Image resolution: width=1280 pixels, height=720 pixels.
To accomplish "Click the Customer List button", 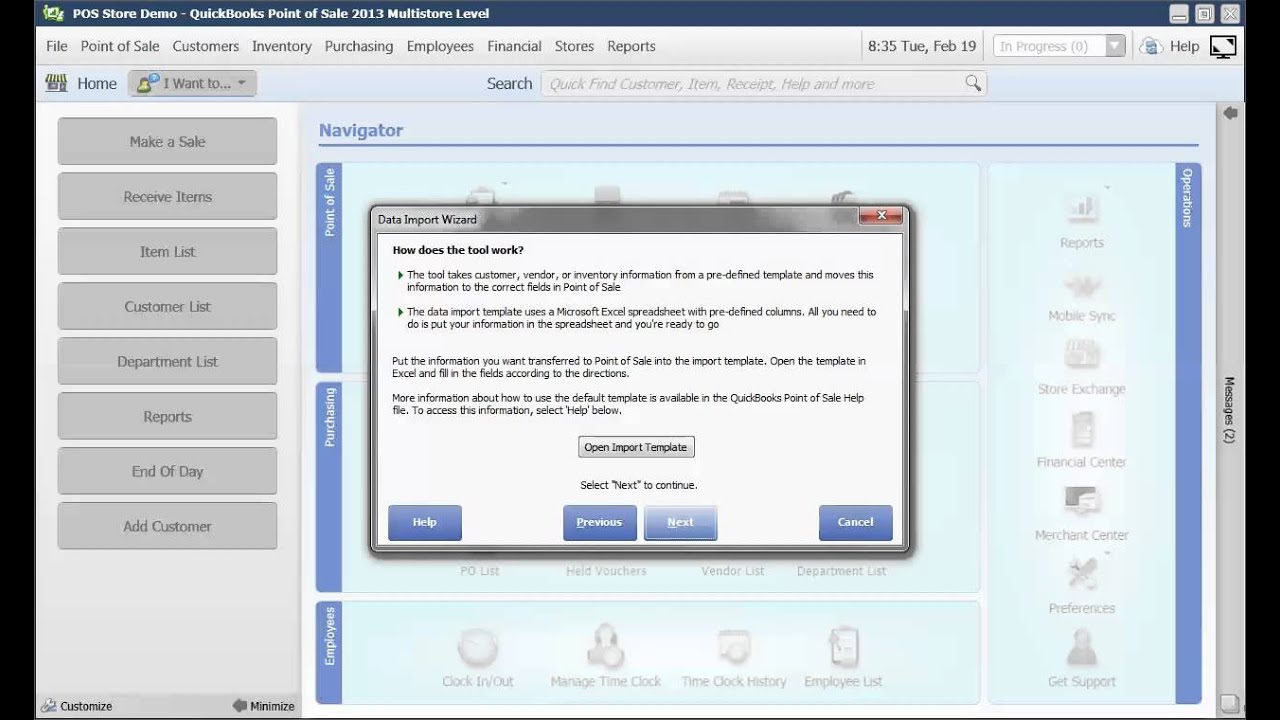I will point(167,307).
